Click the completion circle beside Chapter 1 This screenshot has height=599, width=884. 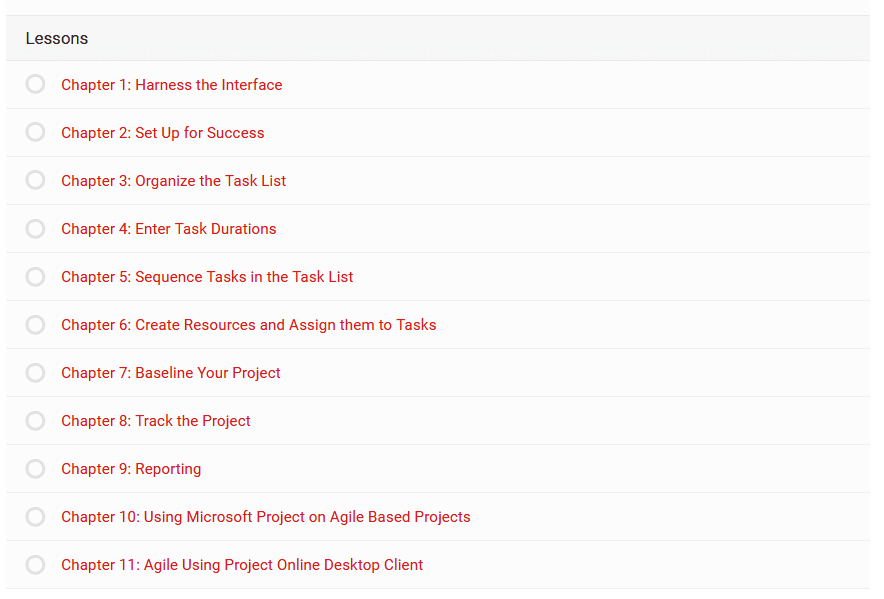coord(35,84)
